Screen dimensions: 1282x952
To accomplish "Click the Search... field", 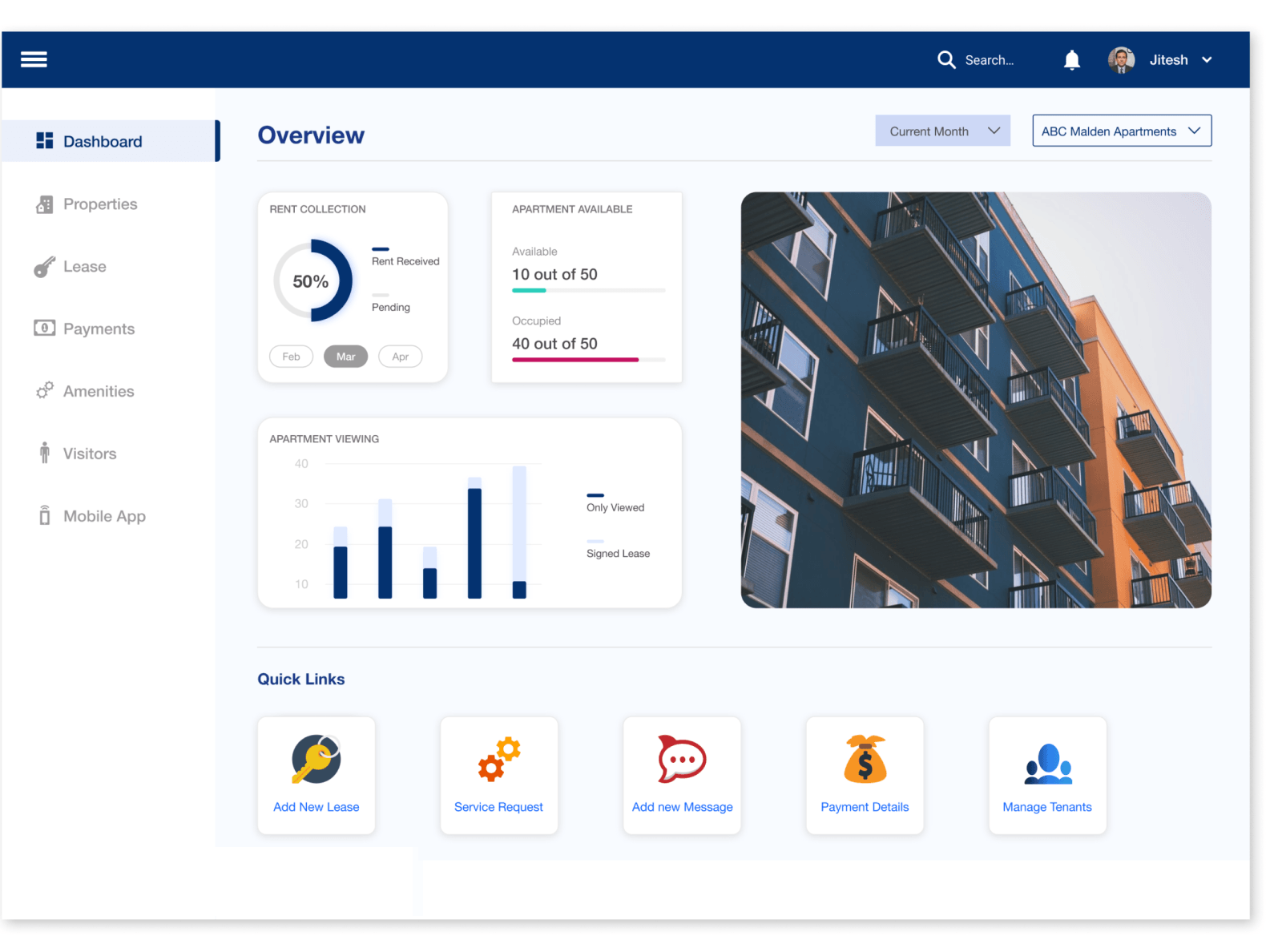I will [x=990, y=60].
